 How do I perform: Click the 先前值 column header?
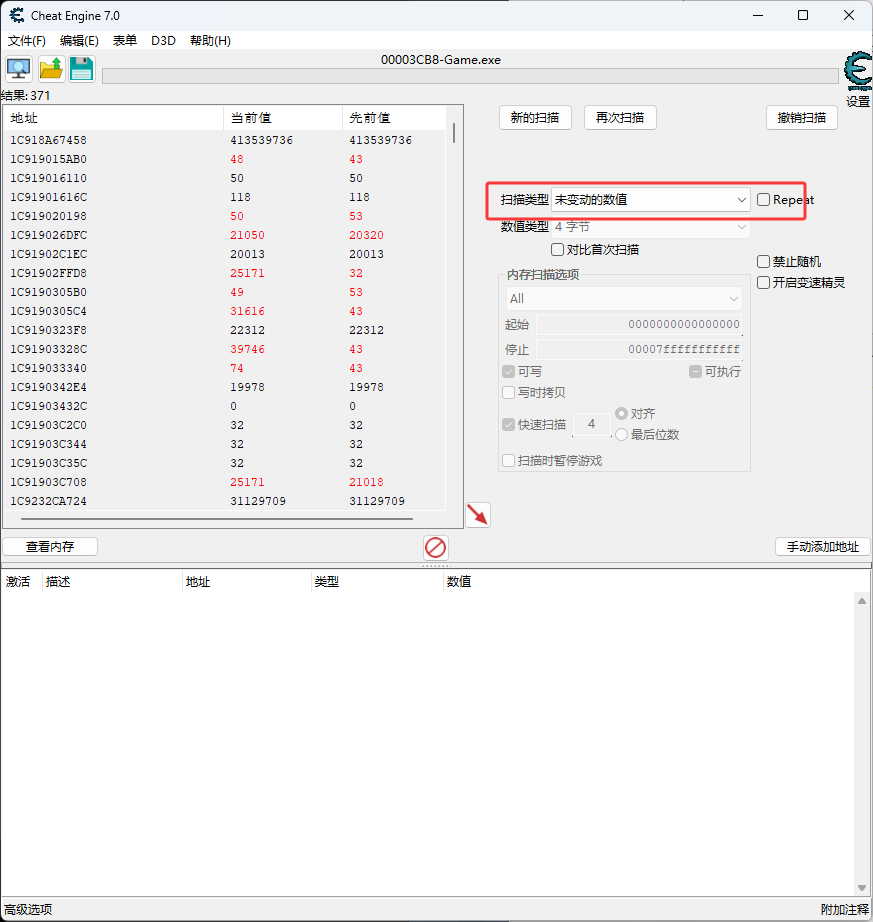(x=394, y=118)
